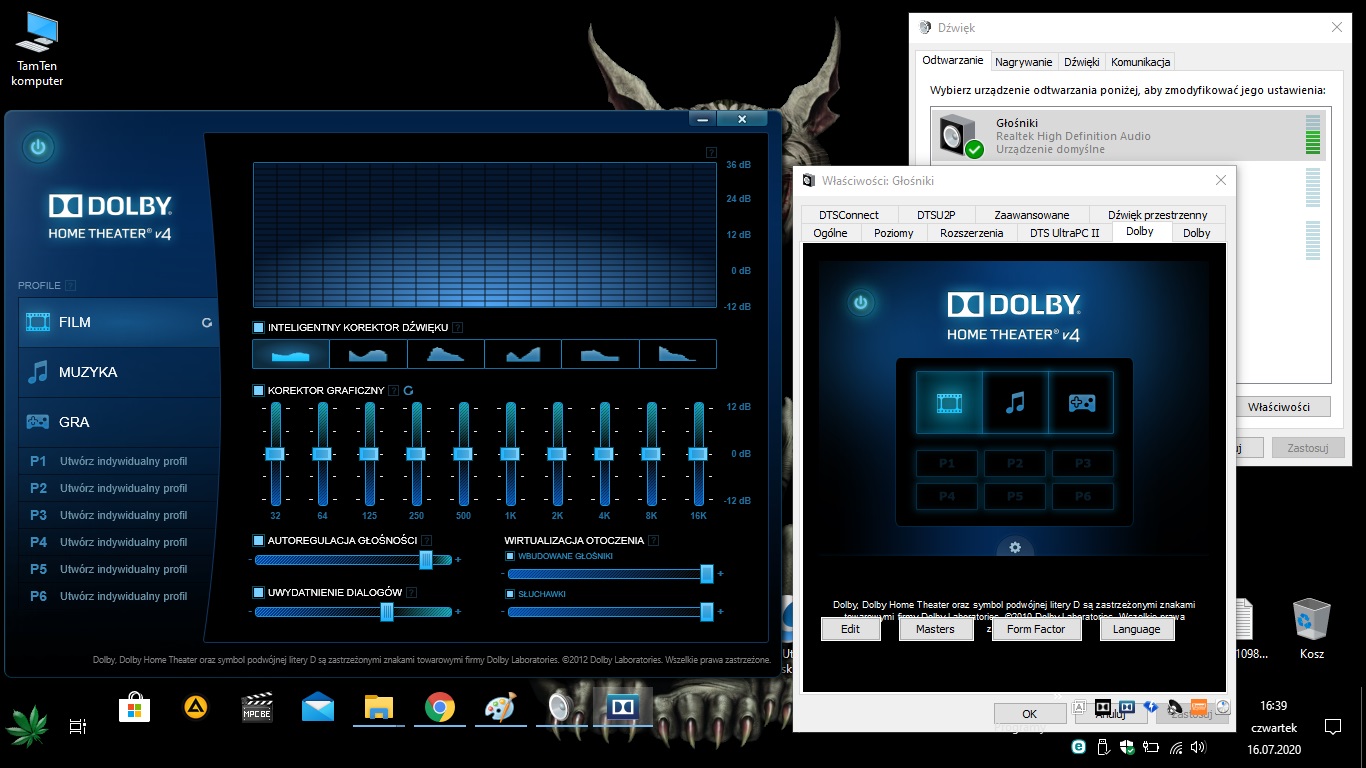Screen dimensions: 1366x768
Task: Toggle Słuchawki checkbox
Action: click(x=510, y=594)
